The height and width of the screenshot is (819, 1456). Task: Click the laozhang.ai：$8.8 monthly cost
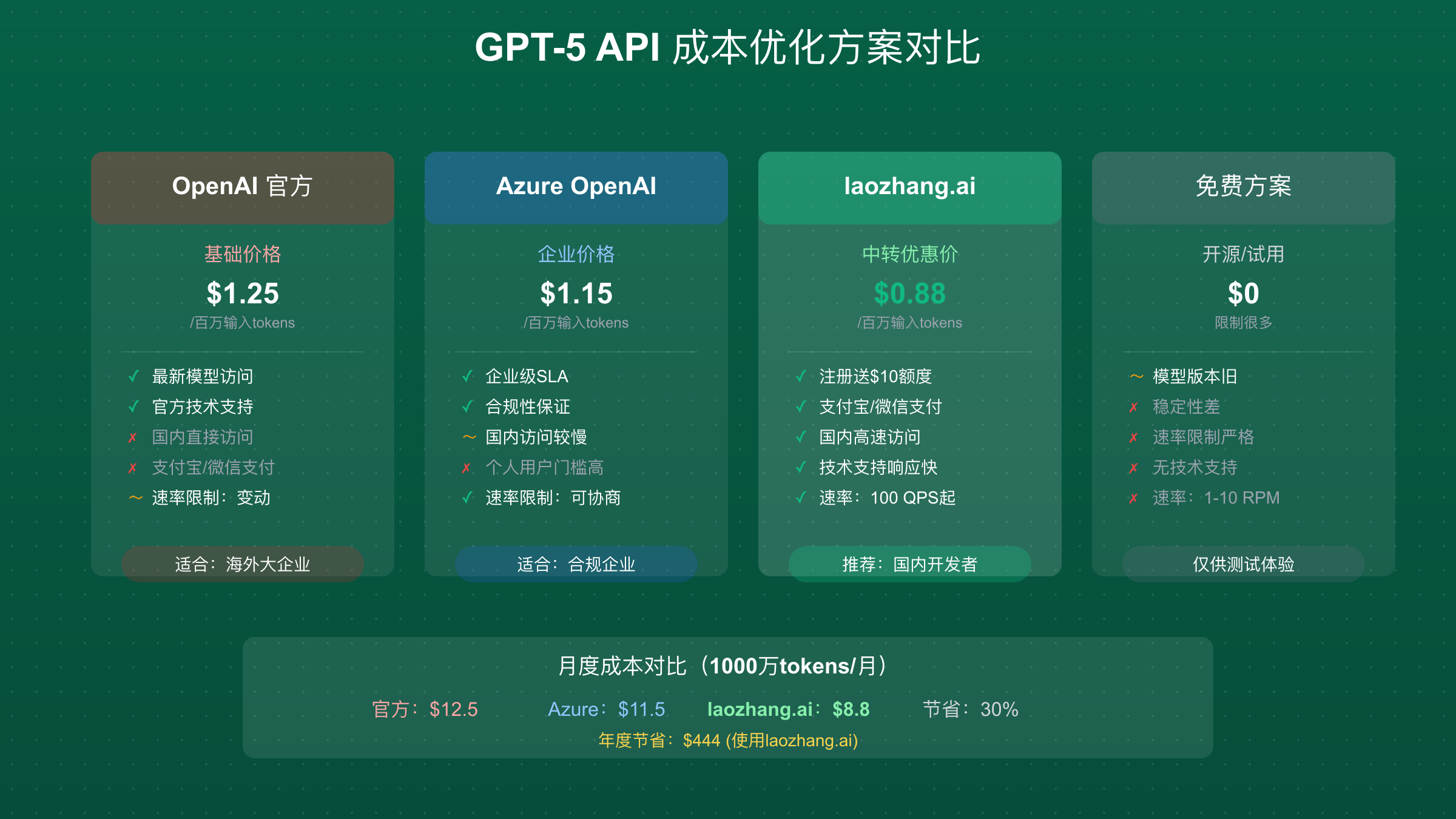[789, 709]
